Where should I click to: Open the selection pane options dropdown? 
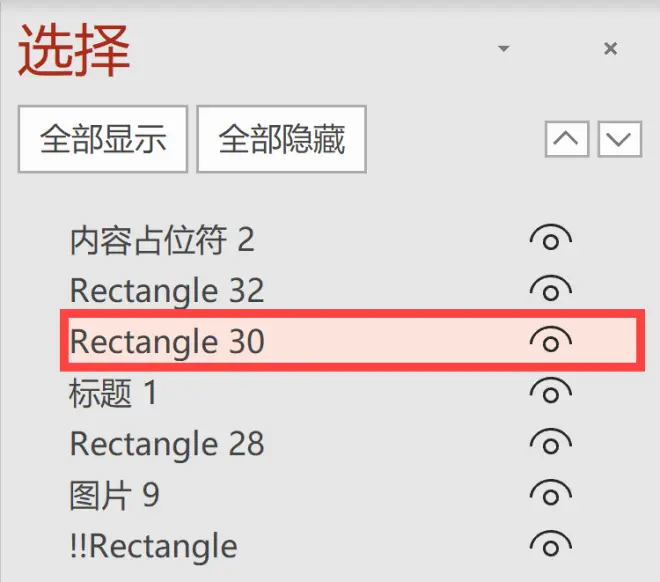point(504,48)
